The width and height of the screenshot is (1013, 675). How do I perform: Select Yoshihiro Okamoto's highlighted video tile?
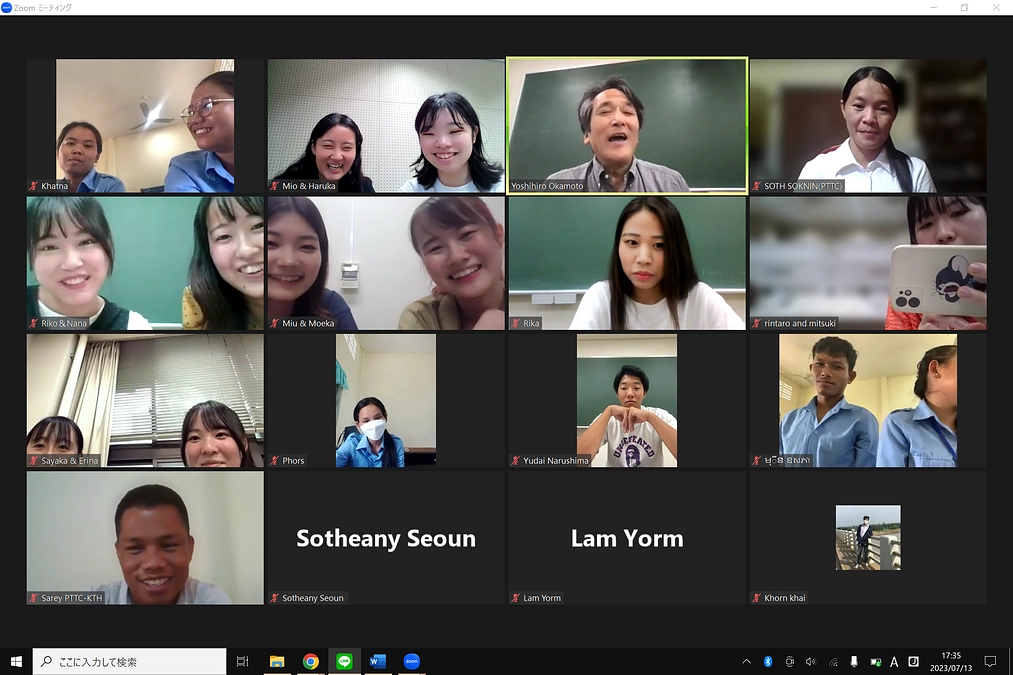(x=627, y=125)
